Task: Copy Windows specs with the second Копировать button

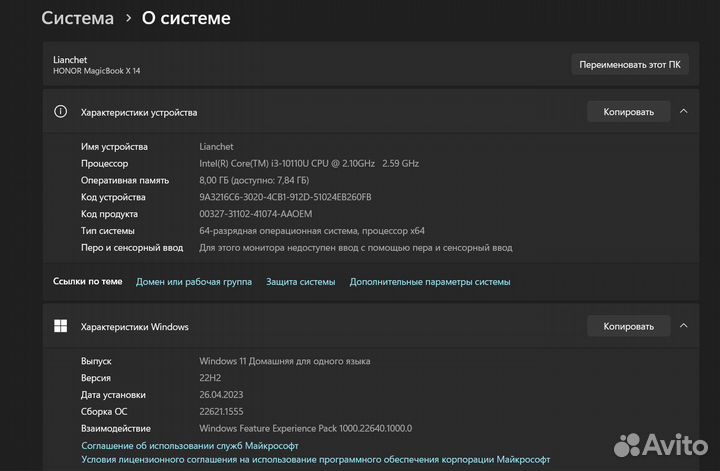Action: [x=628, y=326]
